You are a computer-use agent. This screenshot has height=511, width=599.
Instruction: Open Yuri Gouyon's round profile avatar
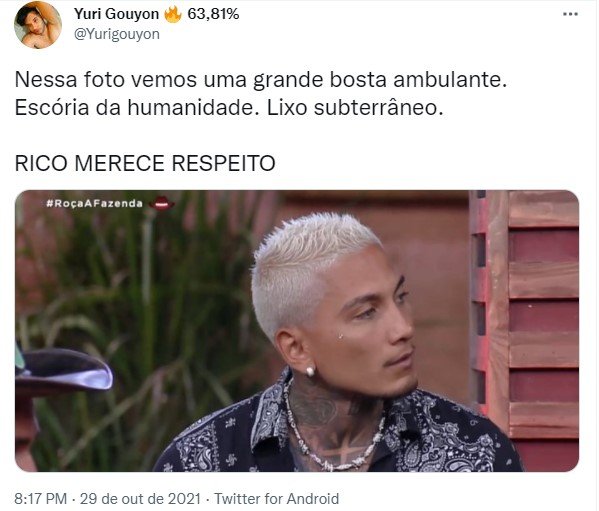coord(38,25)
